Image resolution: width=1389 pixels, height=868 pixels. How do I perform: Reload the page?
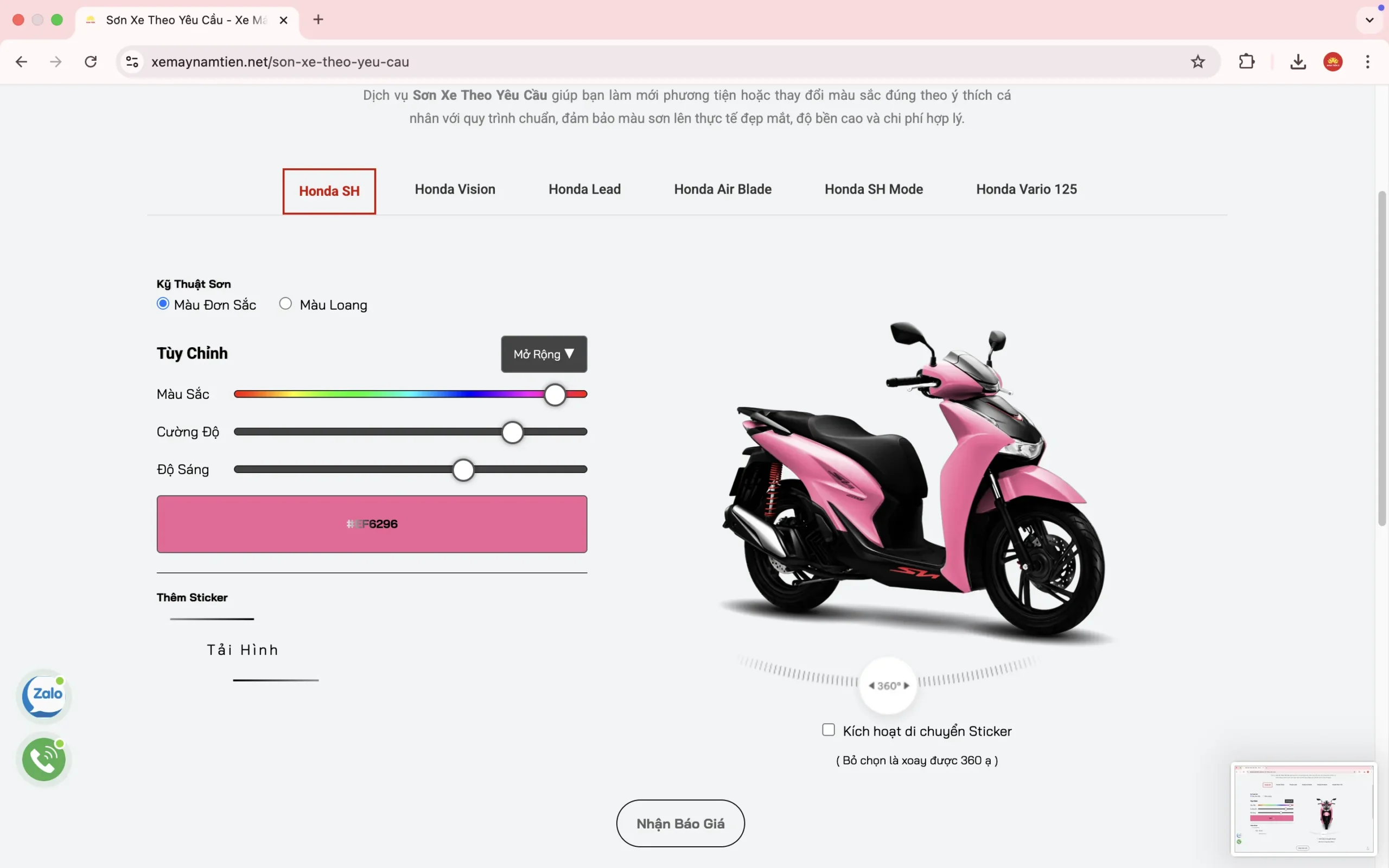[x=91, y=61]
